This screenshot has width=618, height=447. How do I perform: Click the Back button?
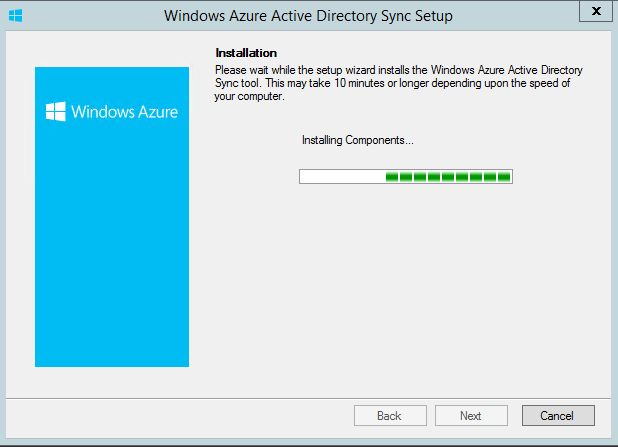point(390,415)
